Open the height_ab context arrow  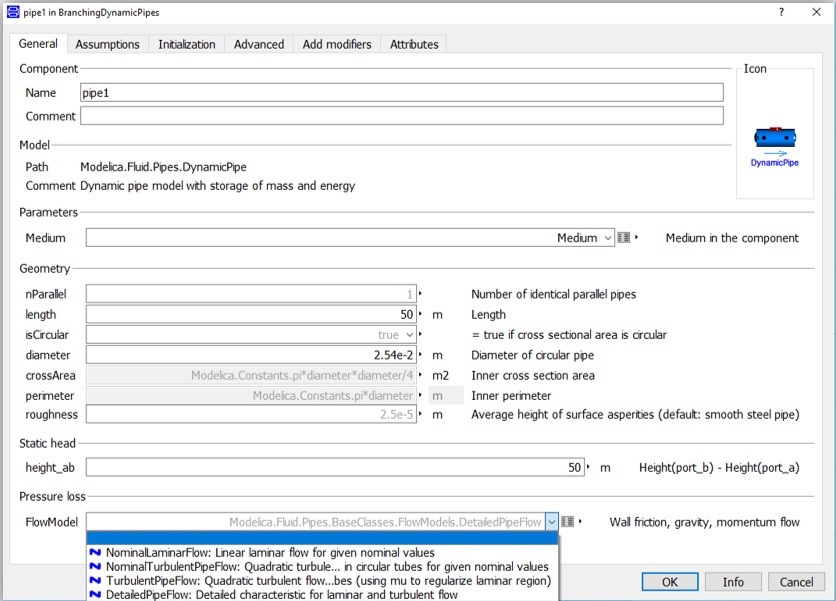pyautogui.click(x=588, y=467)
